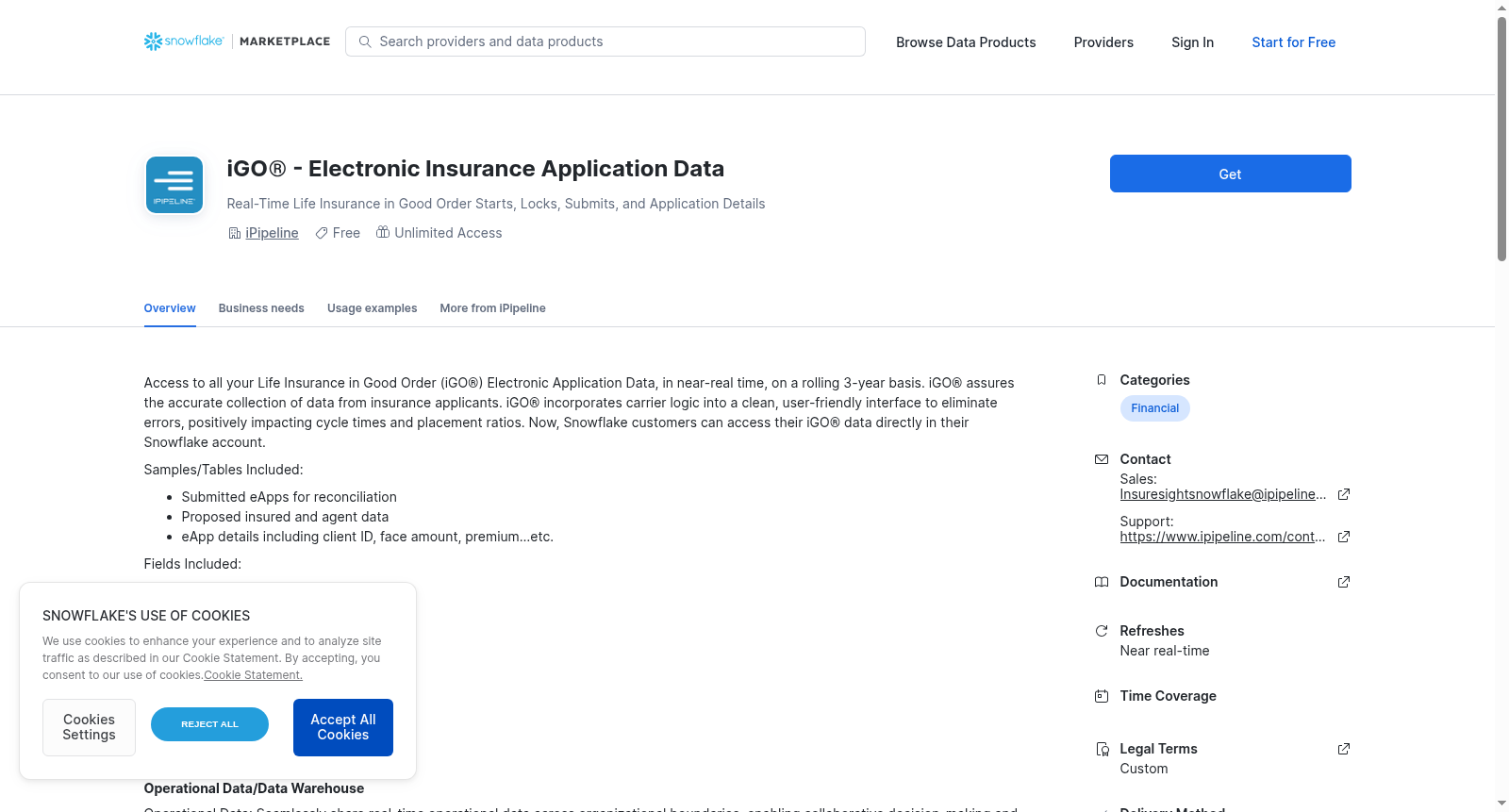Open the iPipeline provider link
The width and height of the screenshot is (1509, 812).
pyautogui.click(x=272, y=233)
